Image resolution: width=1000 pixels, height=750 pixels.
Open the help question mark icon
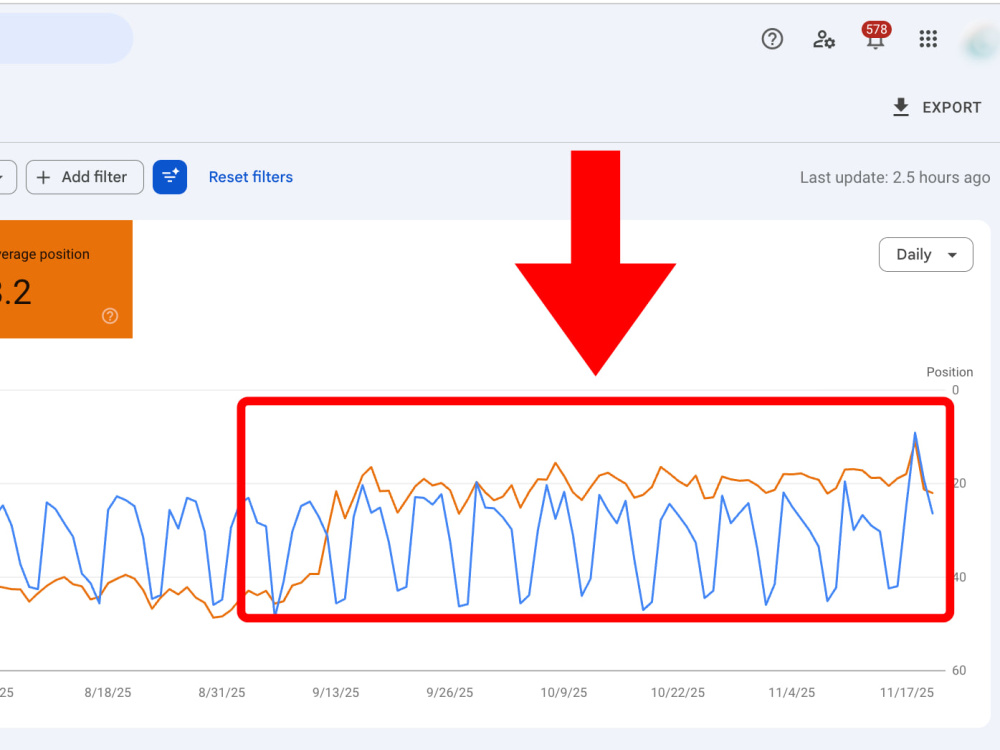point(772,39)
